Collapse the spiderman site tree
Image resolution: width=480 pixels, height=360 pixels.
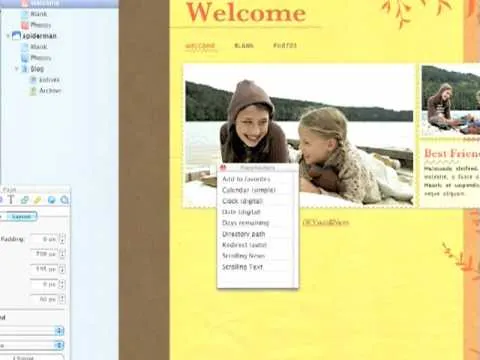click(7, 36)
